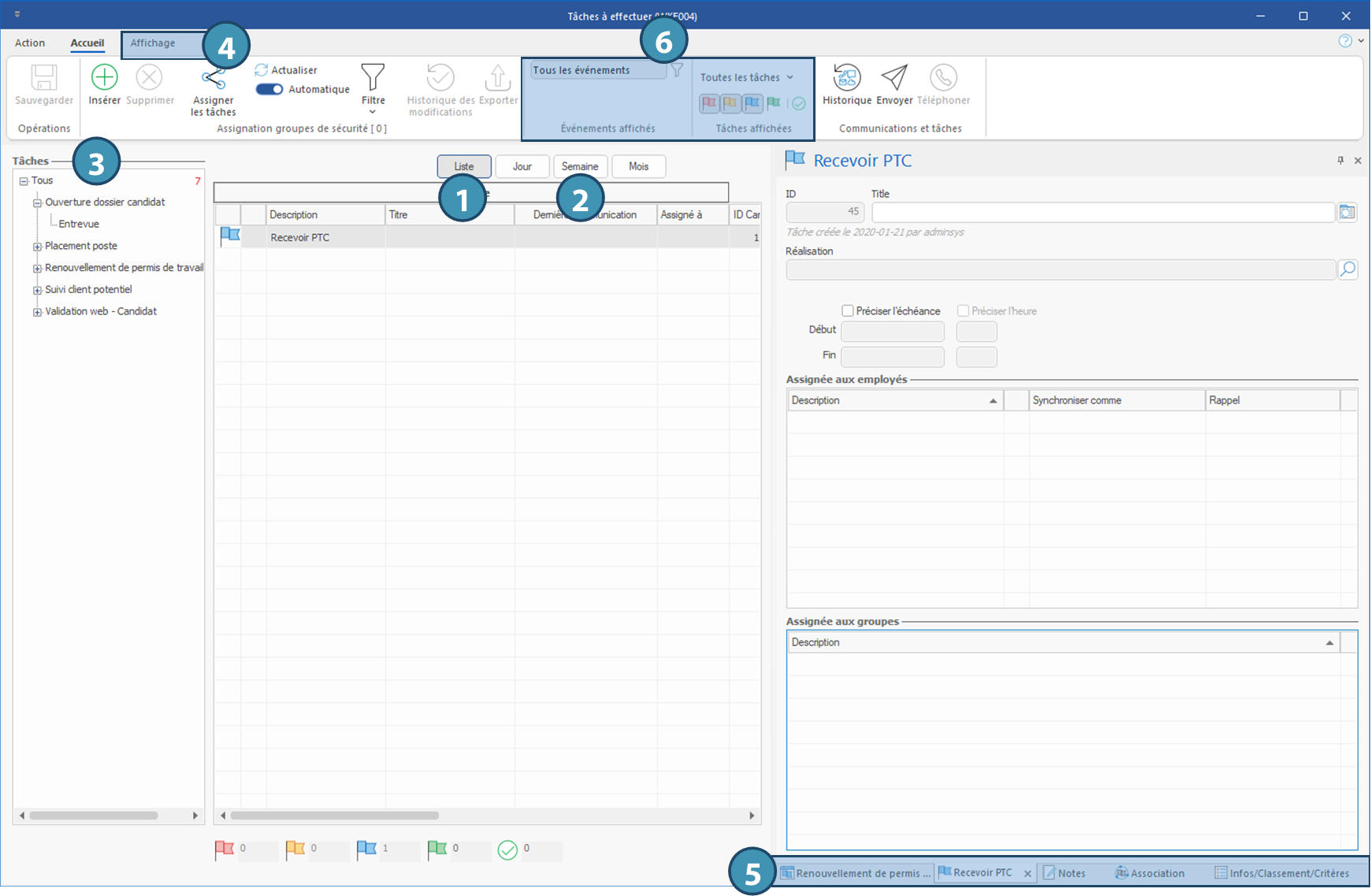Click the Insérer green plus icon

pos(104,78)
